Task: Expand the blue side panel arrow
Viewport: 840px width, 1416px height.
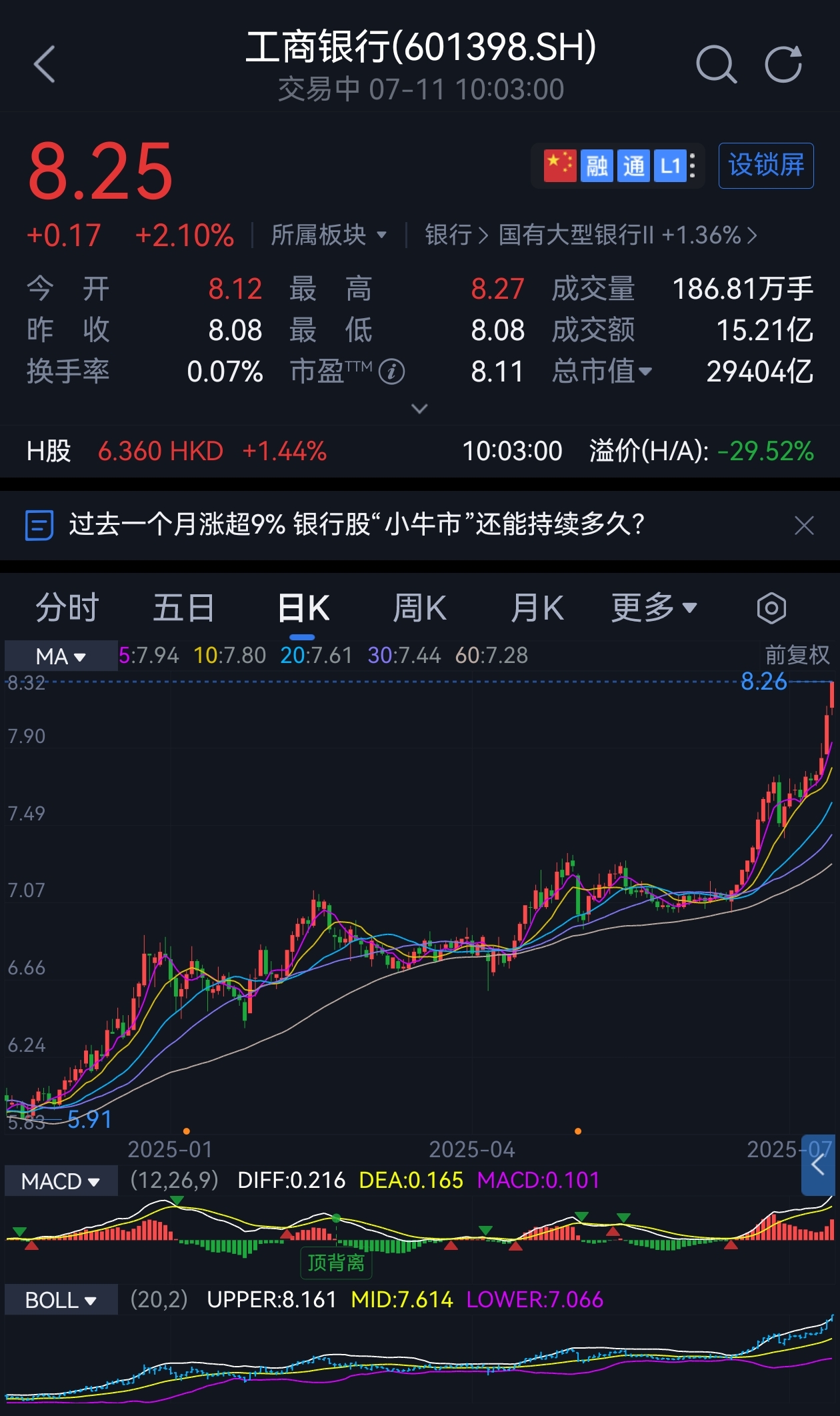Action: coord(818,1165)
